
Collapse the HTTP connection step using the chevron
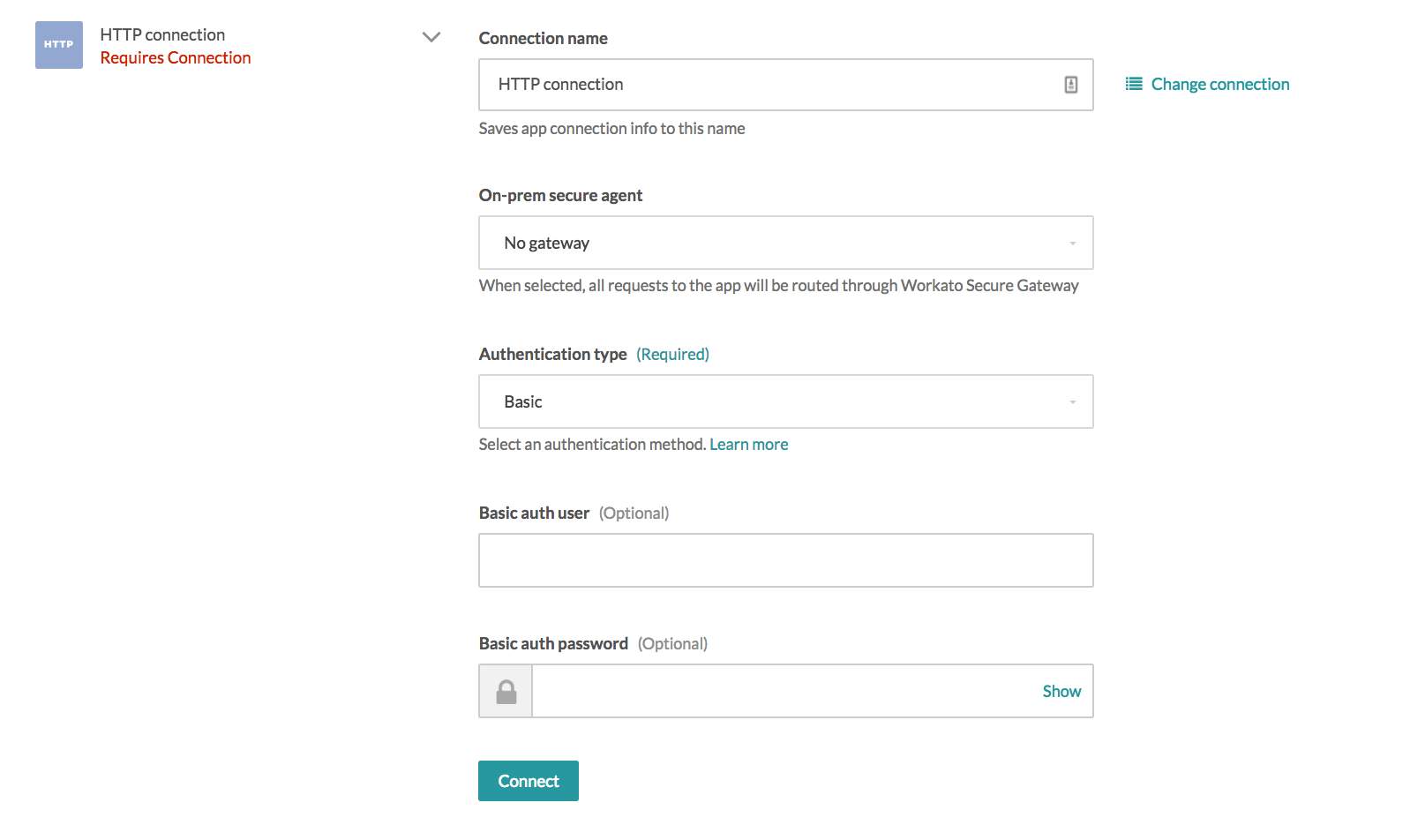[x=431, y=38]
